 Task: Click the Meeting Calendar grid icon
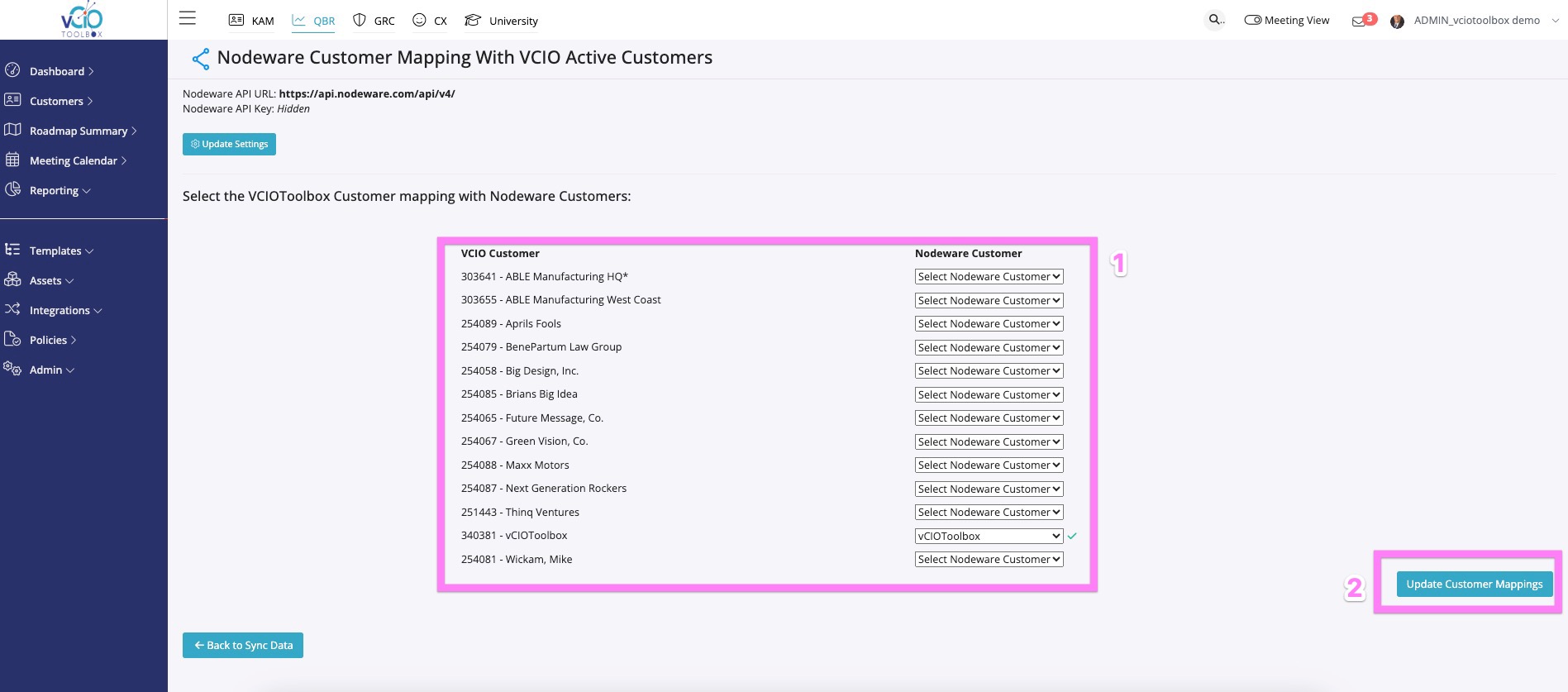(12, 160)
